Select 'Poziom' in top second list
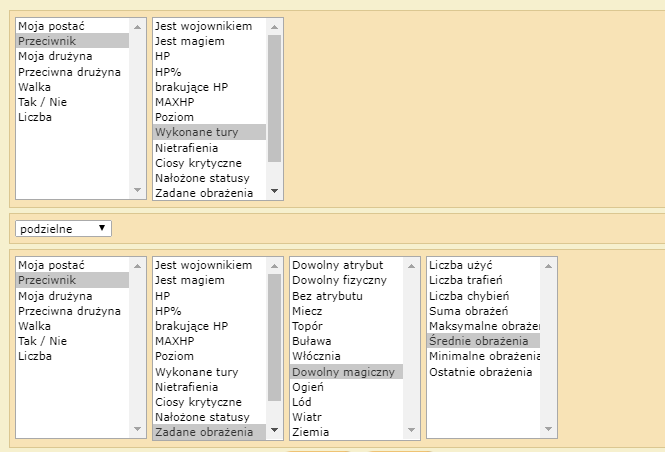 (x=210, y=117)
